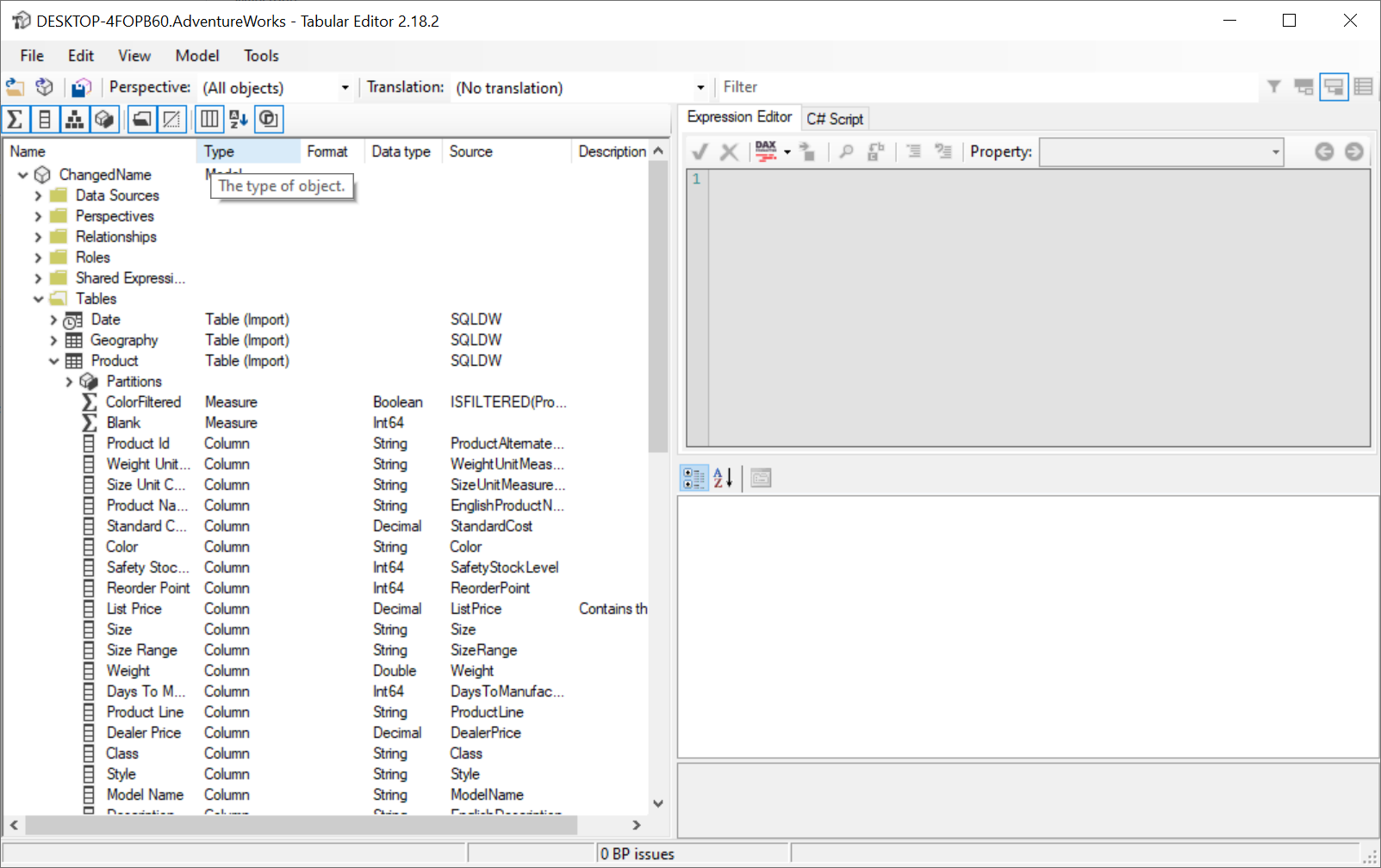This screenshot has height=868, width=1381.
Task: Switch to the C# Script tab
Action: coord(834,118)
